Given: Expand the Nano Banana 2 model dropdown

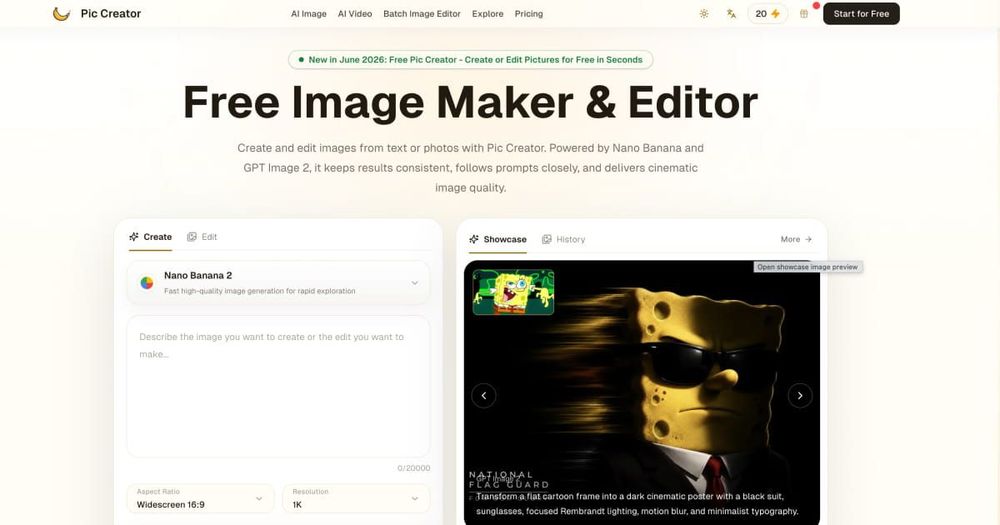Looking at the screenshot, I should coord(278,283).
